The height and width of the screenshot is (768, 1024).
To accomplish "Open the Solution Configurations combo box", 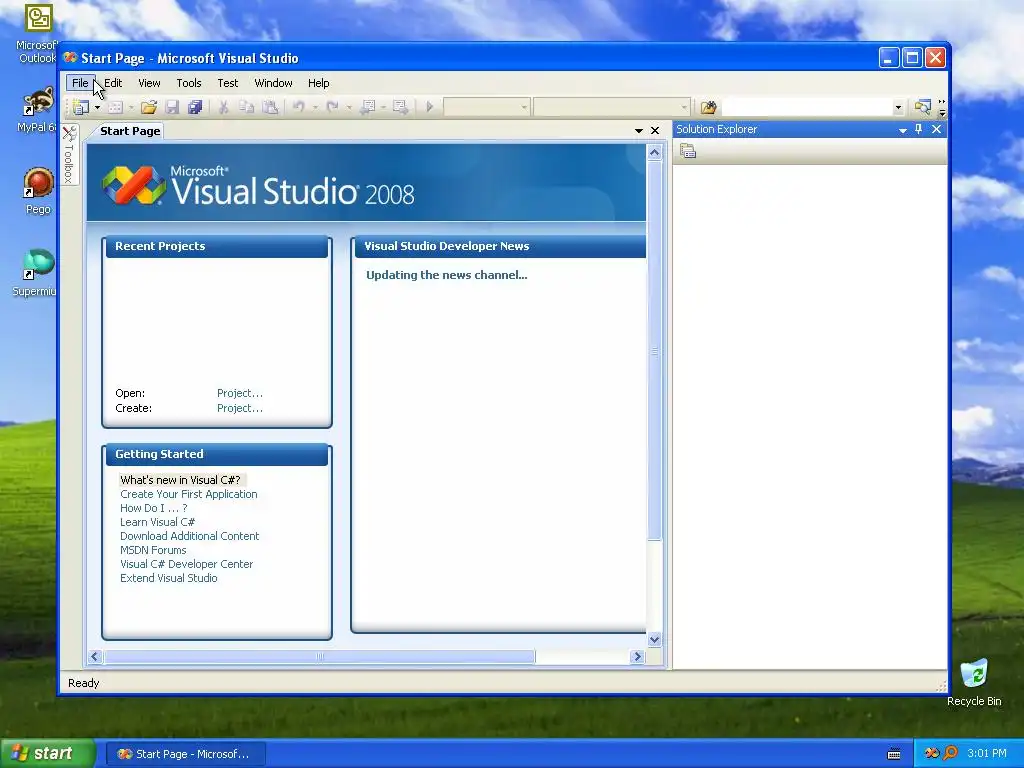I will (487, 107).
